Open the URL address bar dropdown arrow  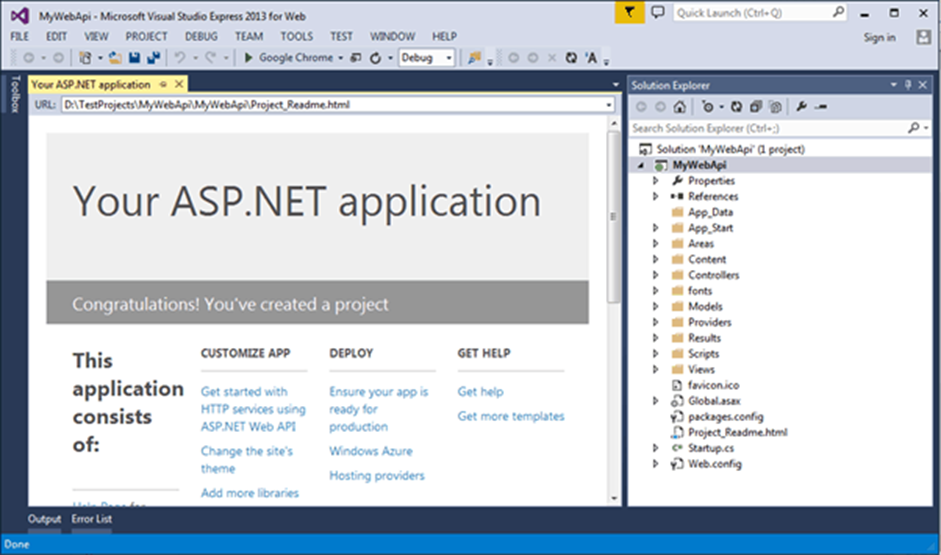coord(609,105)
